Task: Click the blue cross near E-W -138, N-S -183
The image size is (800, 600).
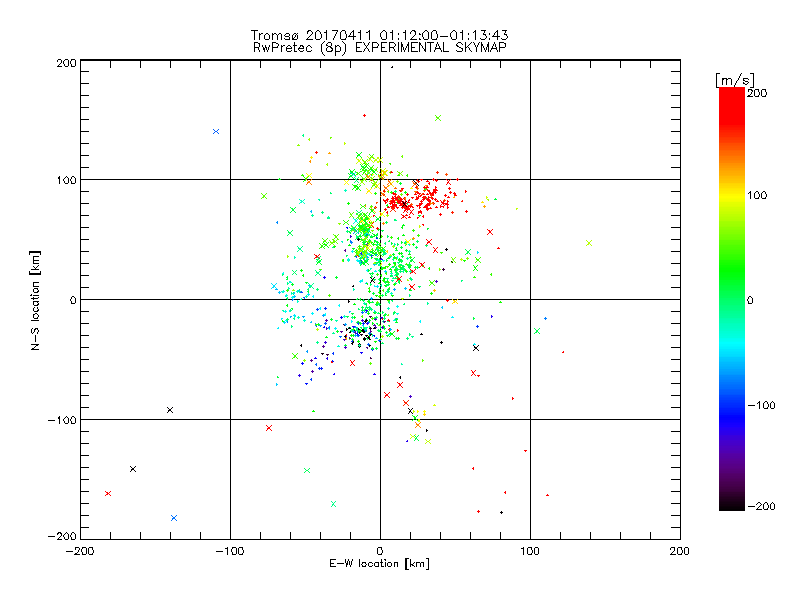Action: 174,518
